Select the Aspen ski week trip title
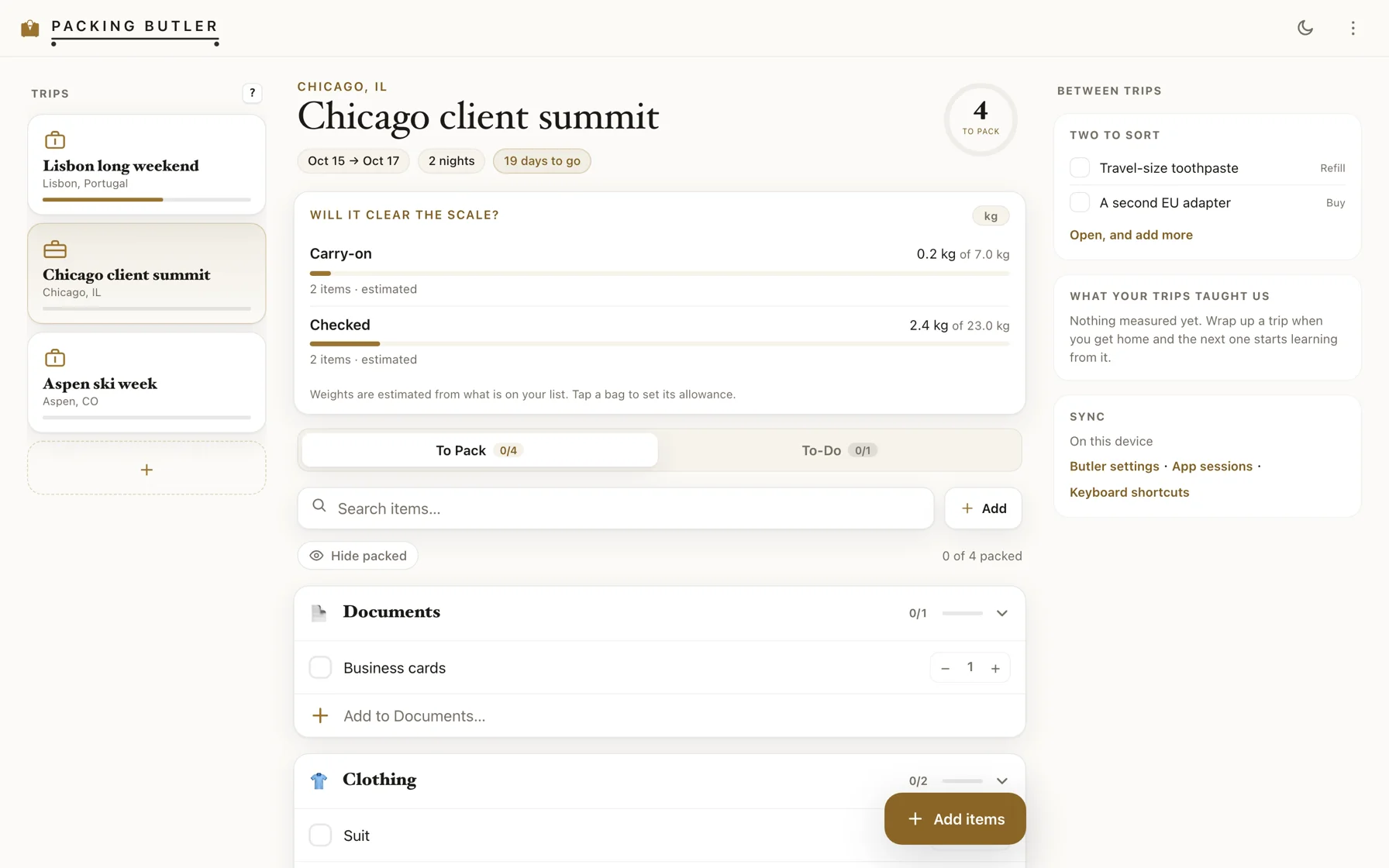1389x868 pixels. 100,384
